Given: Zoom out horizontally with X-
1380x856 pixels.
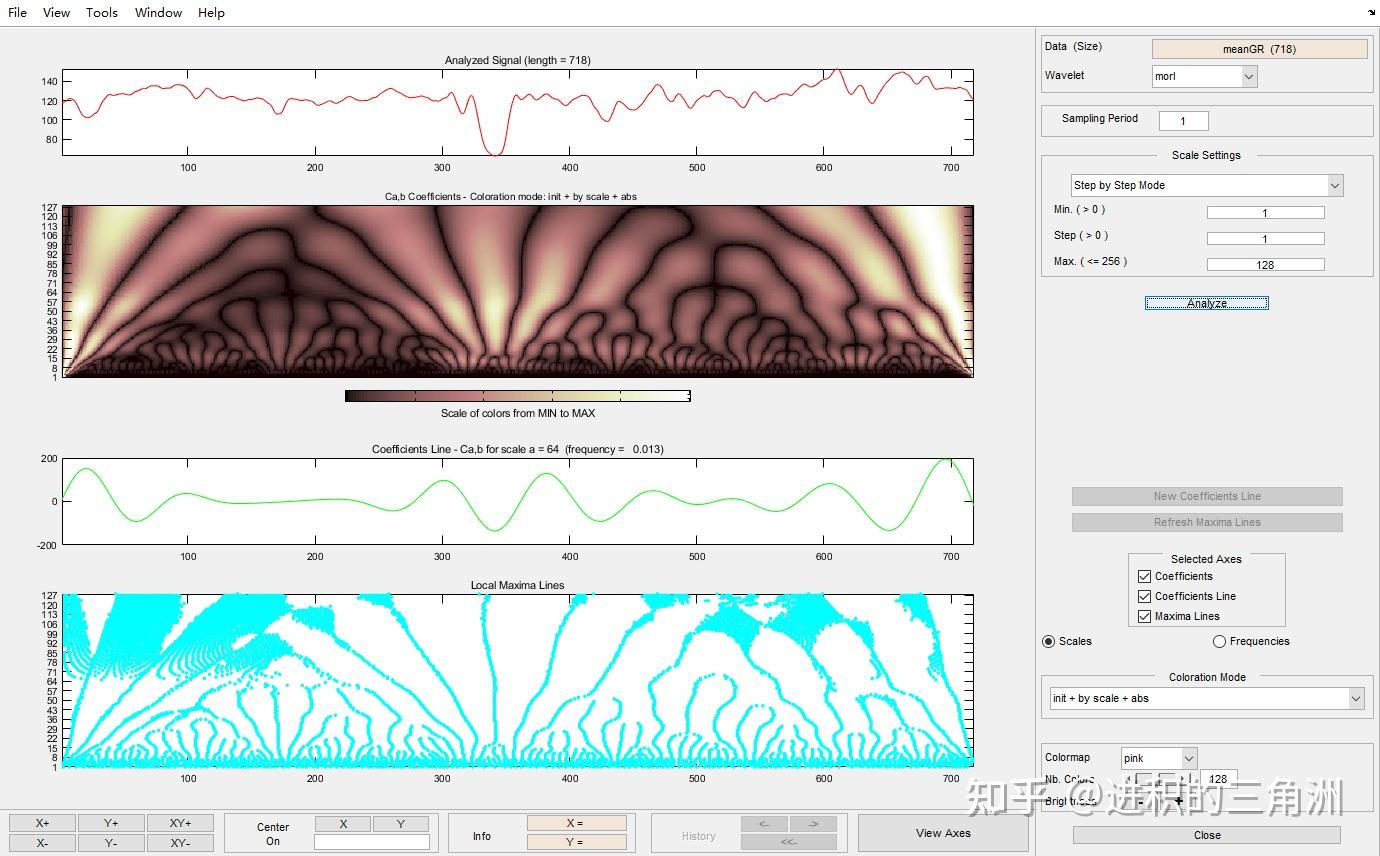Looking at the screenshot, I should pos(42,843).
